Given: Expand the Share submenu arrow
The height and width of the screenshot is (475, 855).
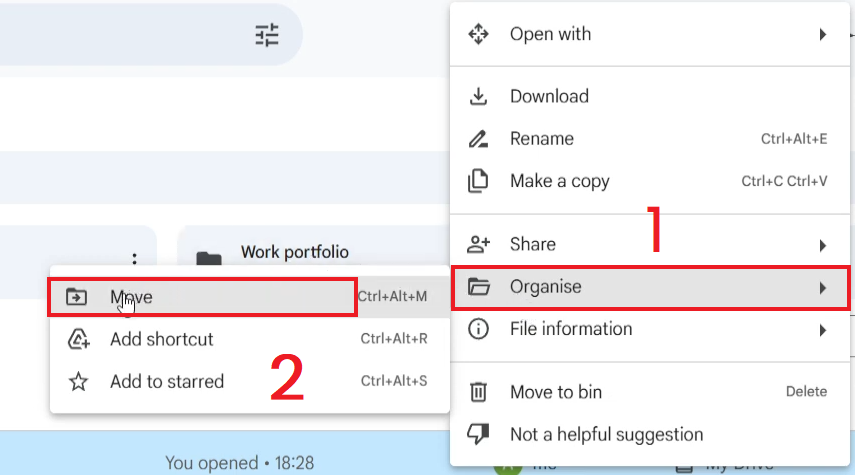Looking at the screenshot, I should click(x=822, y=244).
